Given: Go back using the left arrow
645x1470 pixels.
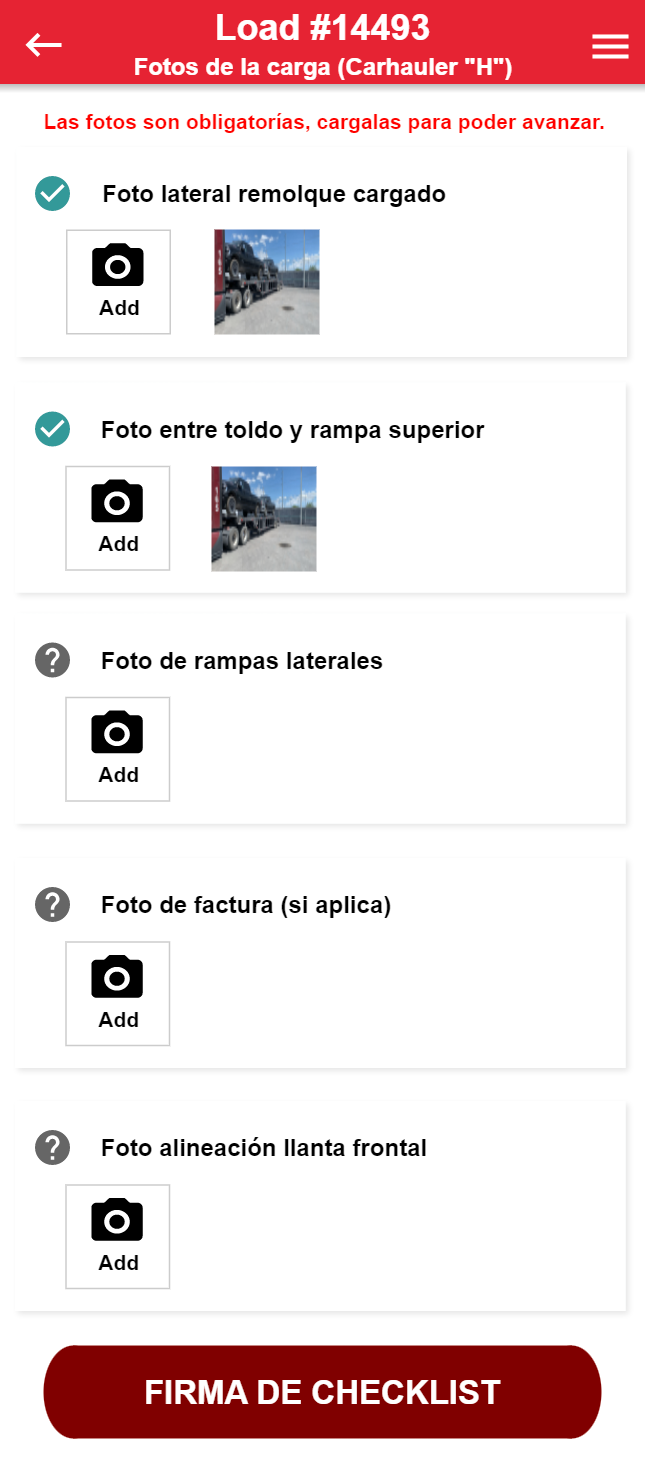Looking at the screenshot, I should click(44, 45).
